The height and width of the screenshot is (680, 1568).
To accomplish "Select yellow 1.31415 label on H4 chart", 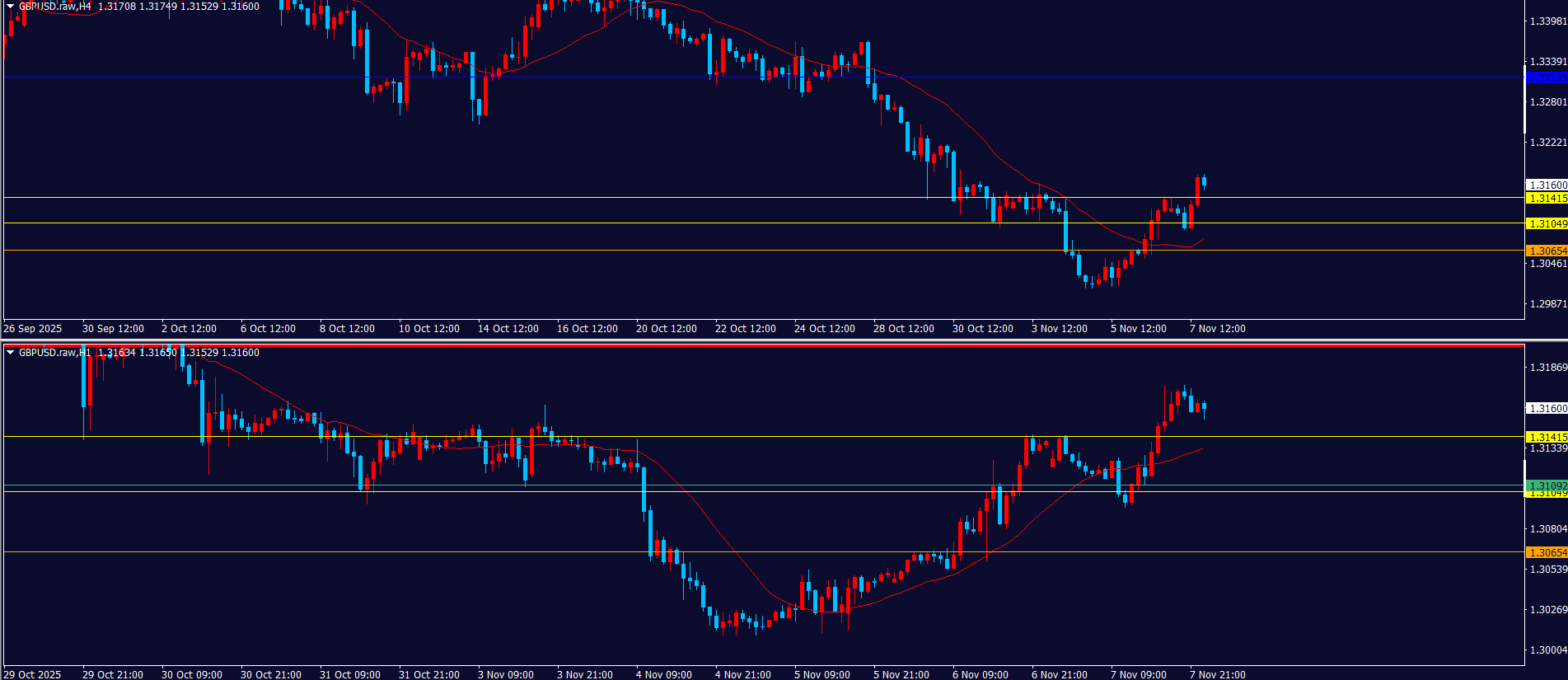I will click(x=1547, y=199).
